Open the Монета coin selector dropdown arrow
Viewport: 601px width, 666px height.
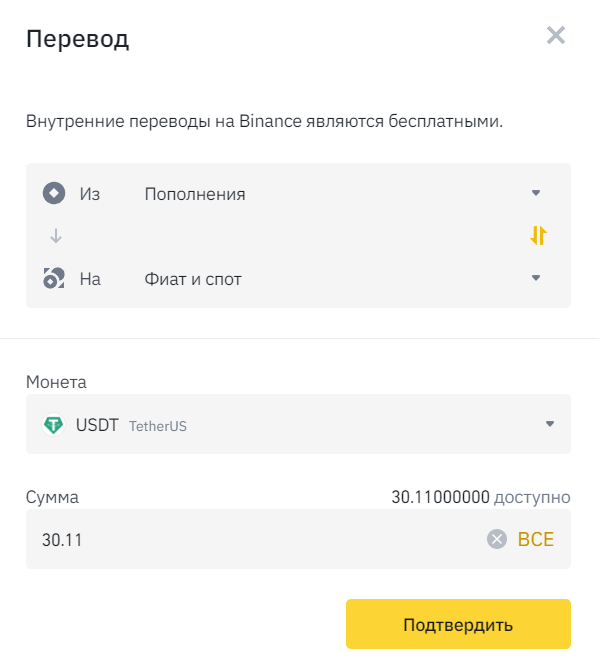click(x=549, y=424)
